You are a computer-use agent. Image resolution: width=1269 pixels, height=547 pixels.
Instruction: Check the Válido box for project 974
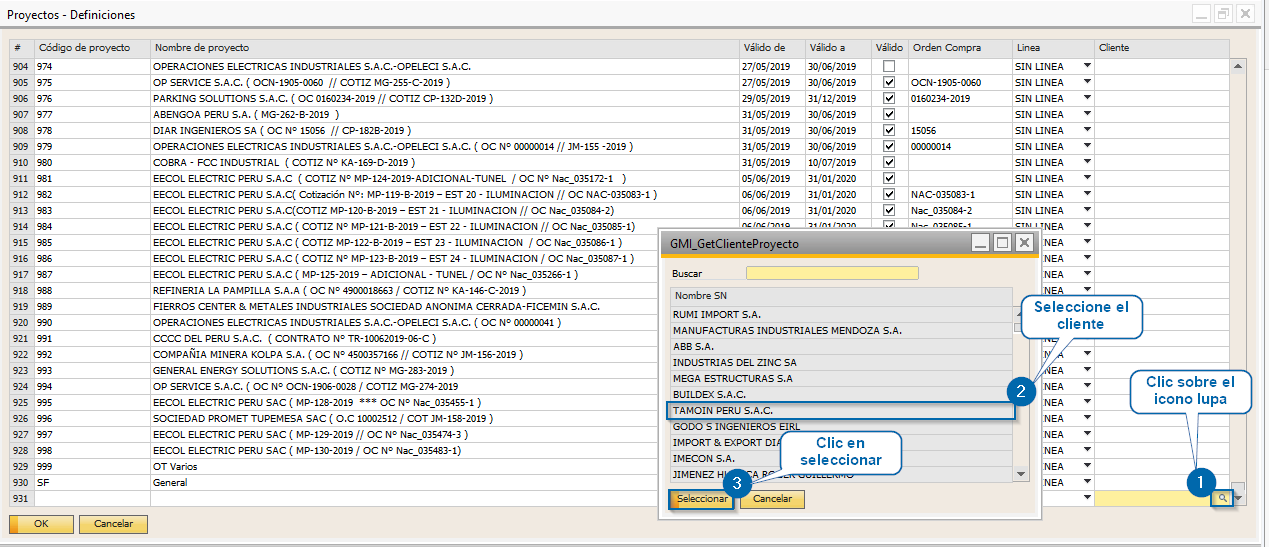click(x=889, y=66)
